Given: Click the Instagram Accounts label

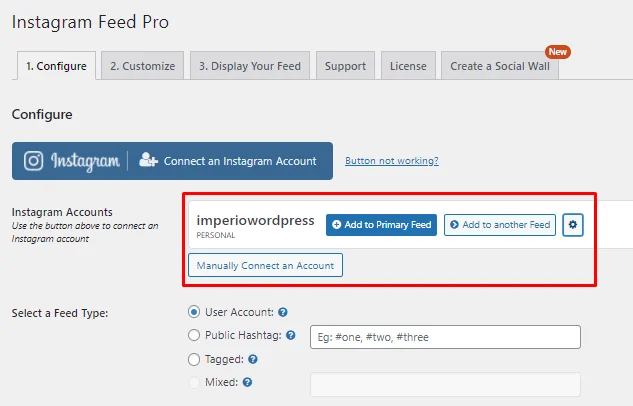Looking at the screenshot, I should click(x=62, y=212).
